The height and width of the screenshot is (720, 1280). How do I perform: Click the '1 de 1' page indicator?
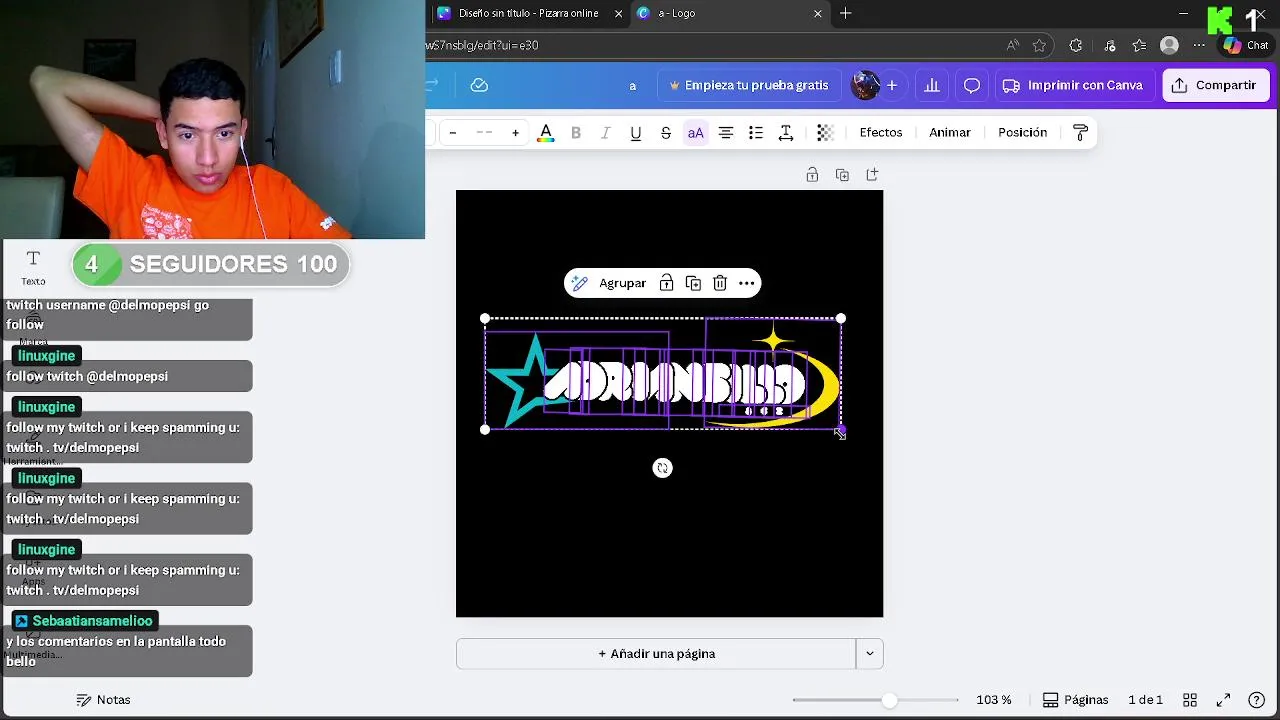click(x=1145, y=700)
